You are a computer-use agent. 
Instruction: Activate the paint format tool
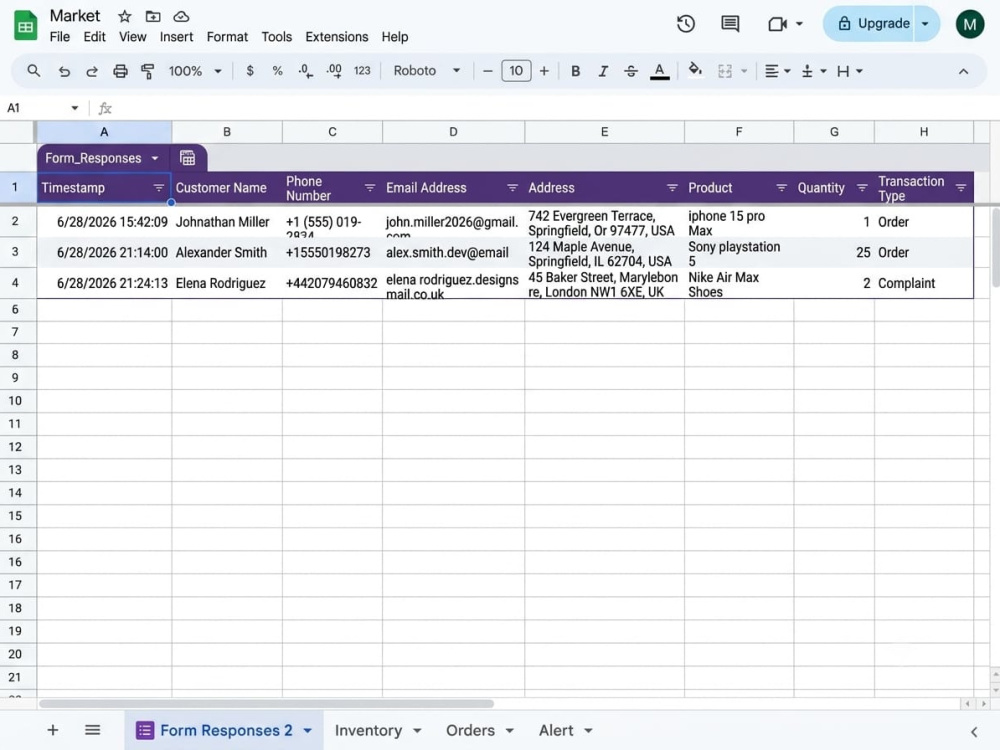click(148, 71)
